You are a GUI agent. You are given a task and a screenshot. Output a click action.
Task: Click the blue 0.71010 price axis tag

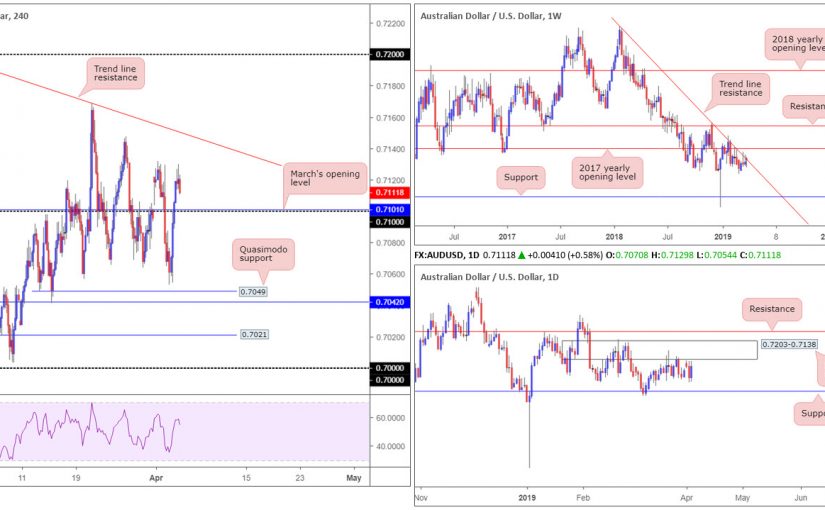(x=389, y=210)
